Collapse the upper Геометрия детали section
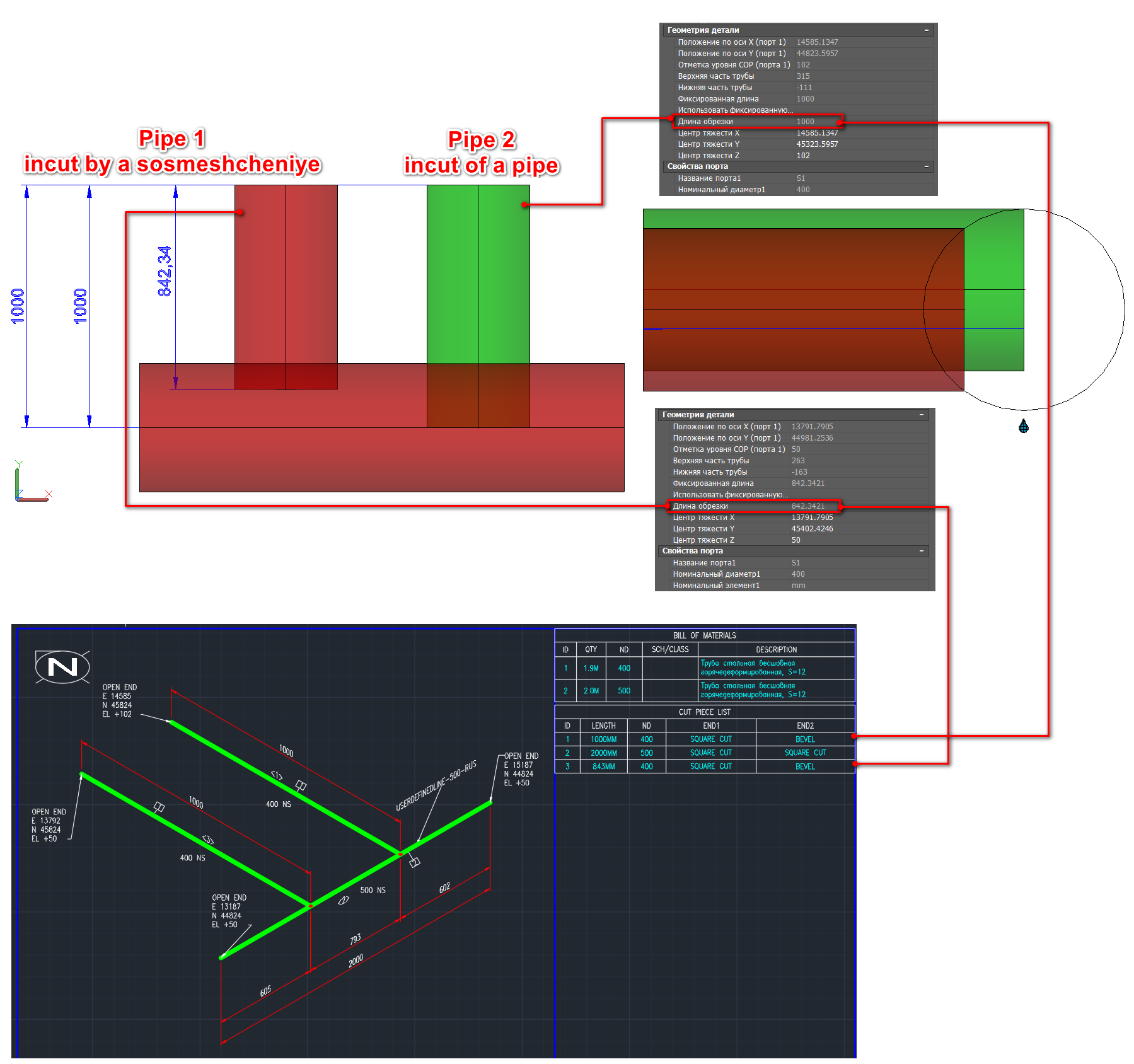Screen dimensions: 1134x1064 (x=926, y=30)
